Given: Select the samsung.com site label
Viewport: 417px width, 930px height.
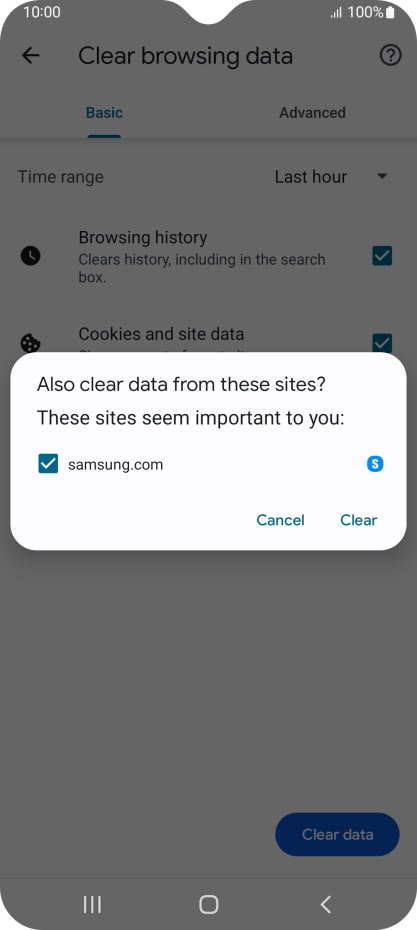Looking at the screenshot, I should pyautogui.click(x=116, y=464).
